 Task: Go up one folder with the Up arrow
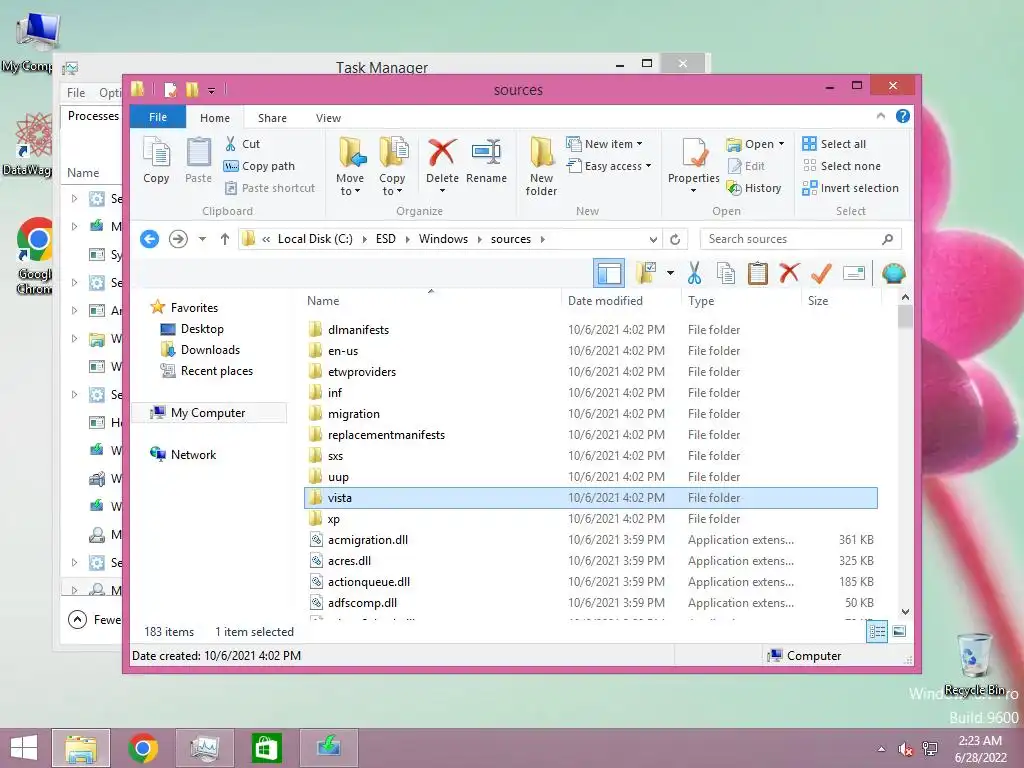225,239
